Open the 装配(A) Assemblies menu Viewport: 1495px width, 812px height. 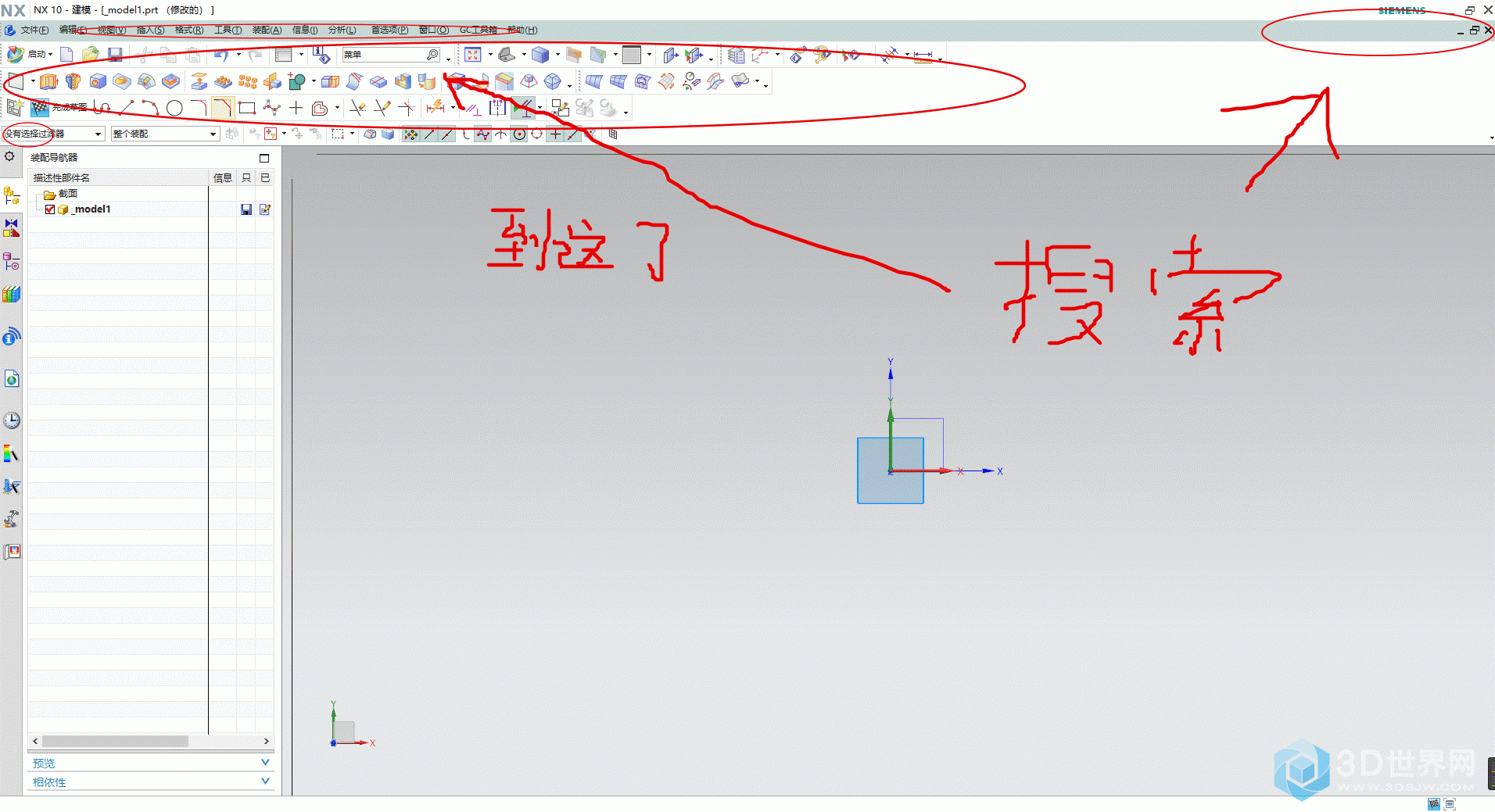[x=267, y=30]
